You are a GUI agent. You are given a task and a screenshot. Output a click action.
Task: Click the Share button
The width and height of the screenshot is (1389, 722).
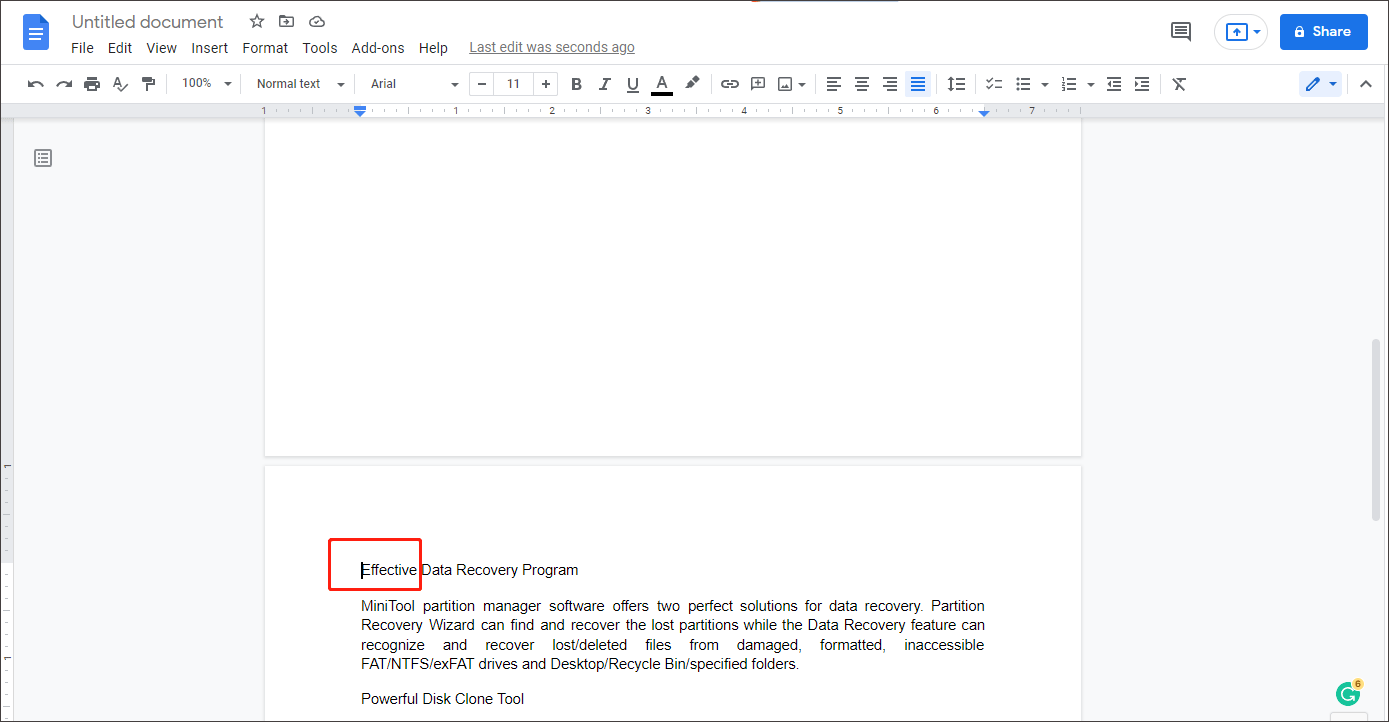coord(1323,31)
